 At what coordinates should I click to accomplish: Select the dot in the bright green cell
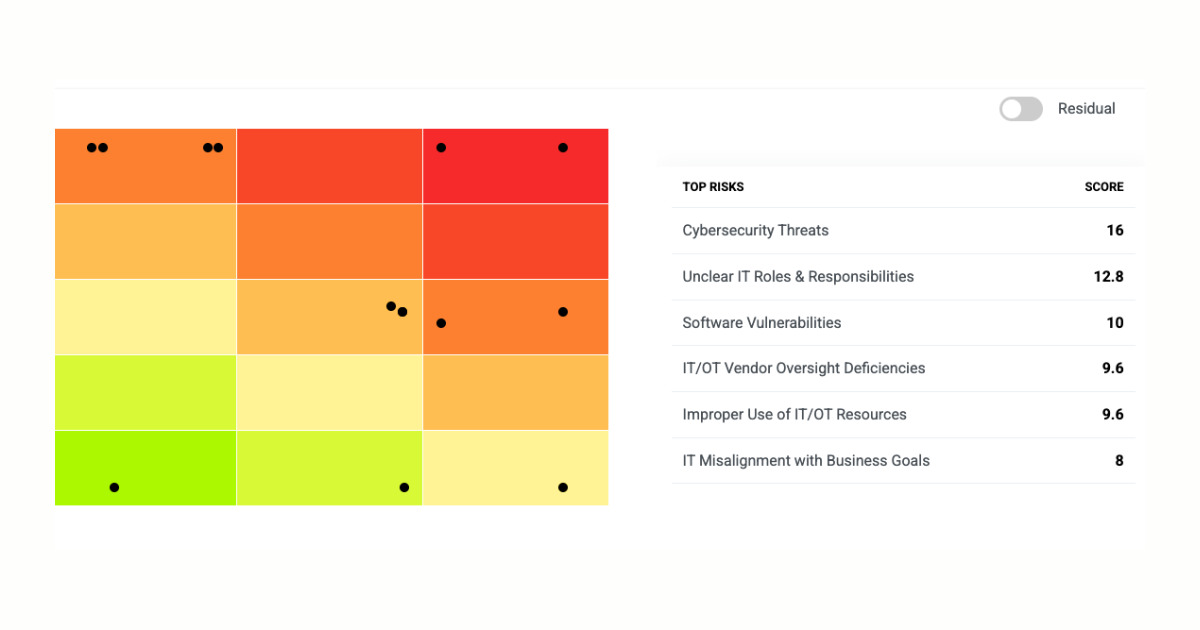click(114, 488)
